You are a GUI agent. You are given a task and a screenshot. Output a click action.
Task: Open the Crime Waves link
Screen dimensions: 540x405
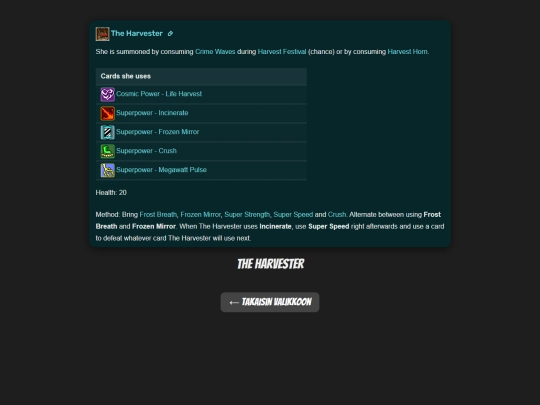click(215, 52)
